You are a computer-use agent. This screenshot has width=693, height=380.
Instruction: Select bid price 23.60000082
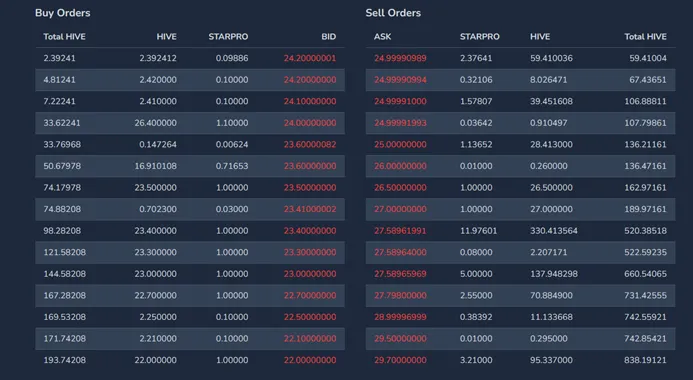click(310, 144)
